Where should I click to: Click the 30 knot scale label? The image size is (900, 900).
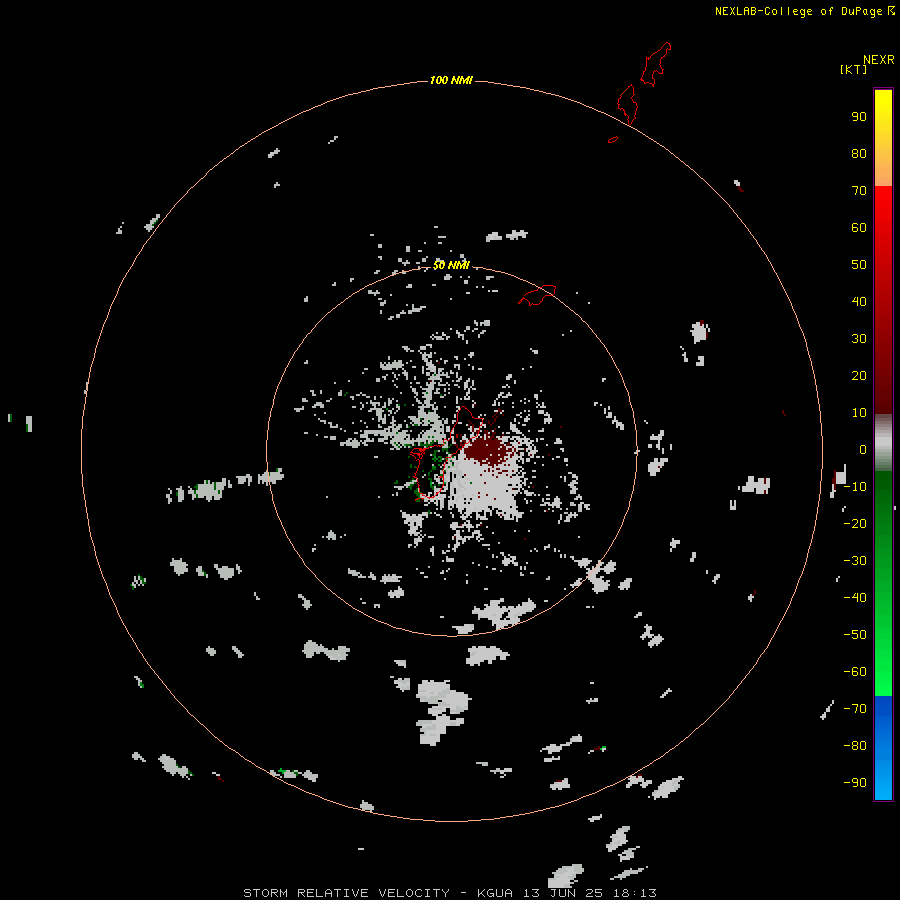click(859, 339)
